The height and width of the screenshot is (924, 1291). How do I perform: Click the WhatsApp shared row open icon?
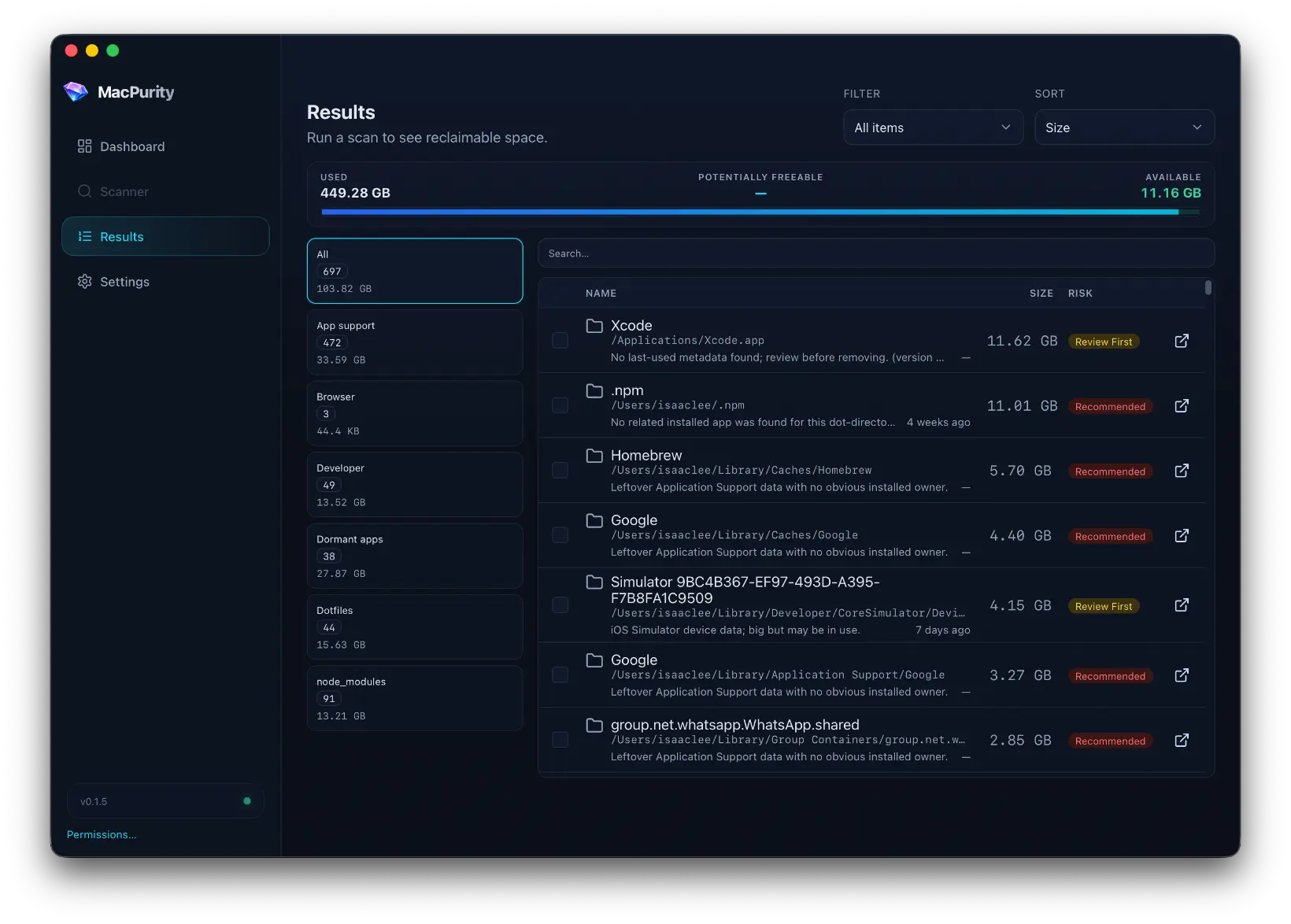pyautogui.click(x=1182, y=740)
